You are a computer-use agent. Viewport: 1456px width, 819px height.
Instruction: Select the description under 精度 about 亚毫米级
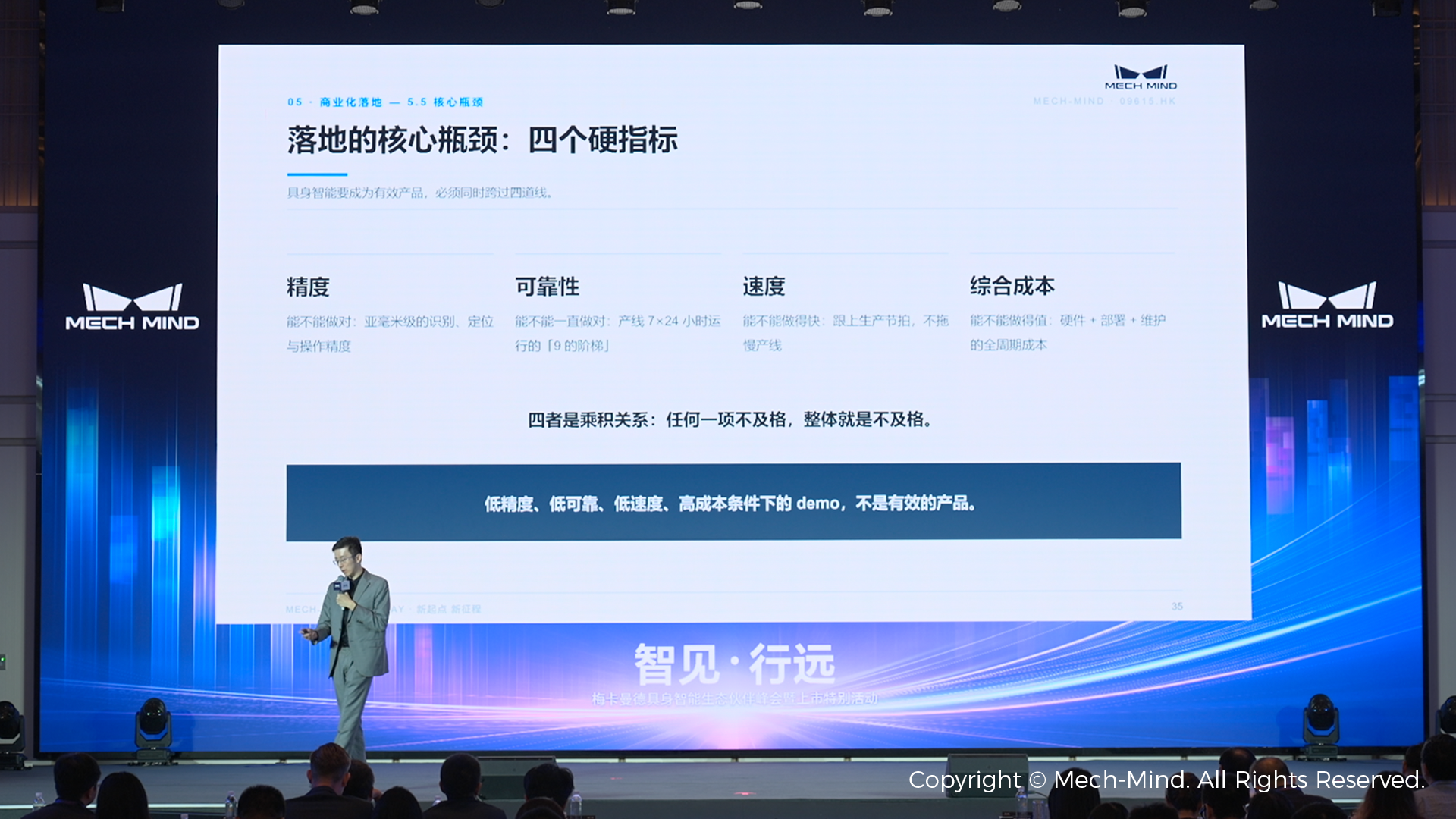390,334
